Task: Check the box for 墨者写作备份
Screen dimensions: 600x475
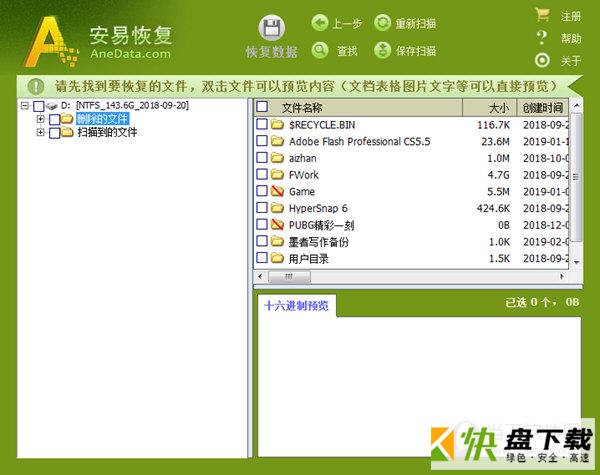Action: [262, 241]
